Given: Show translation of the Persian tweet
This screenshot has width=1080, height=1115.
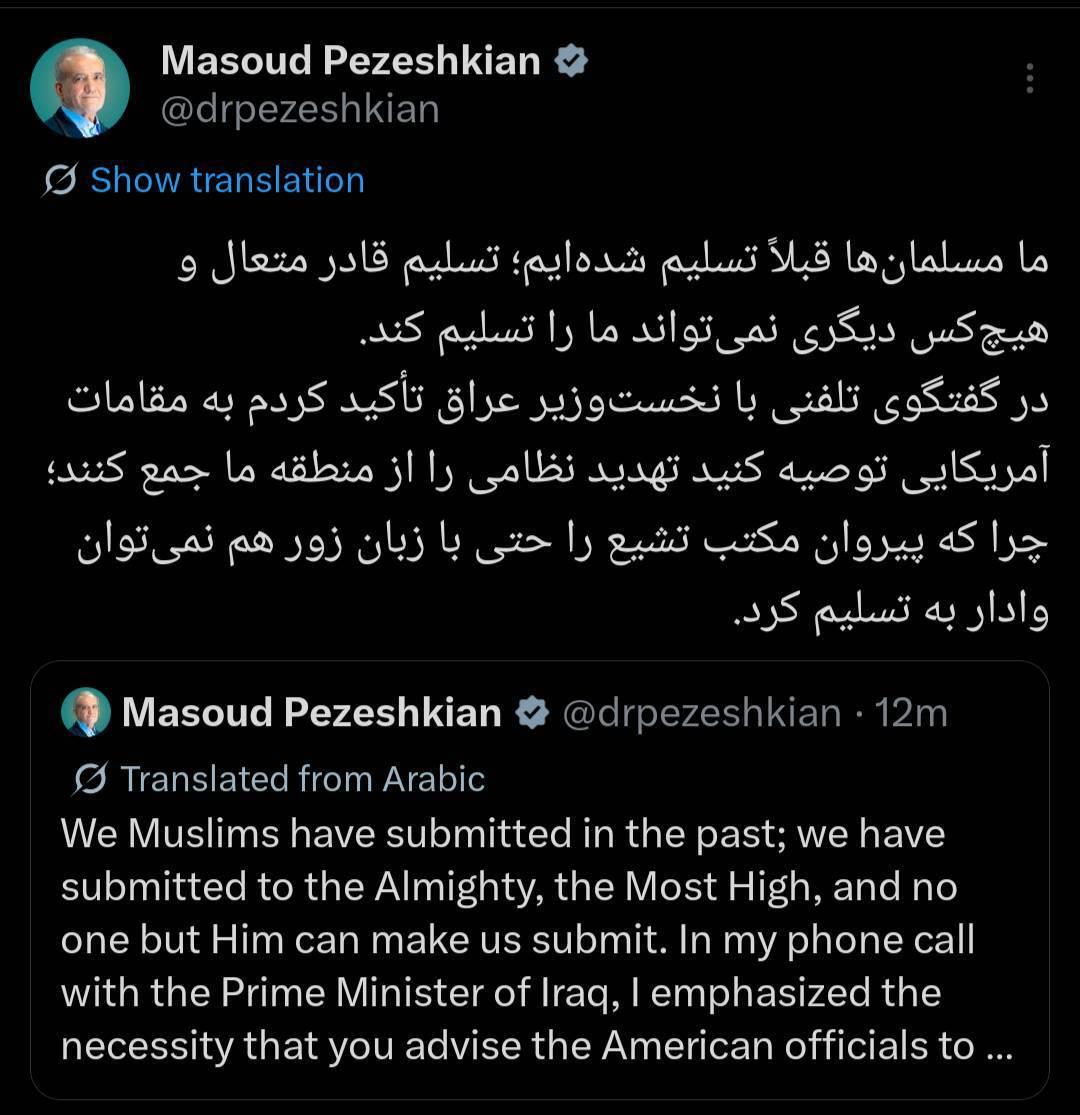Looking at the screenshot, I should [228, 180].
